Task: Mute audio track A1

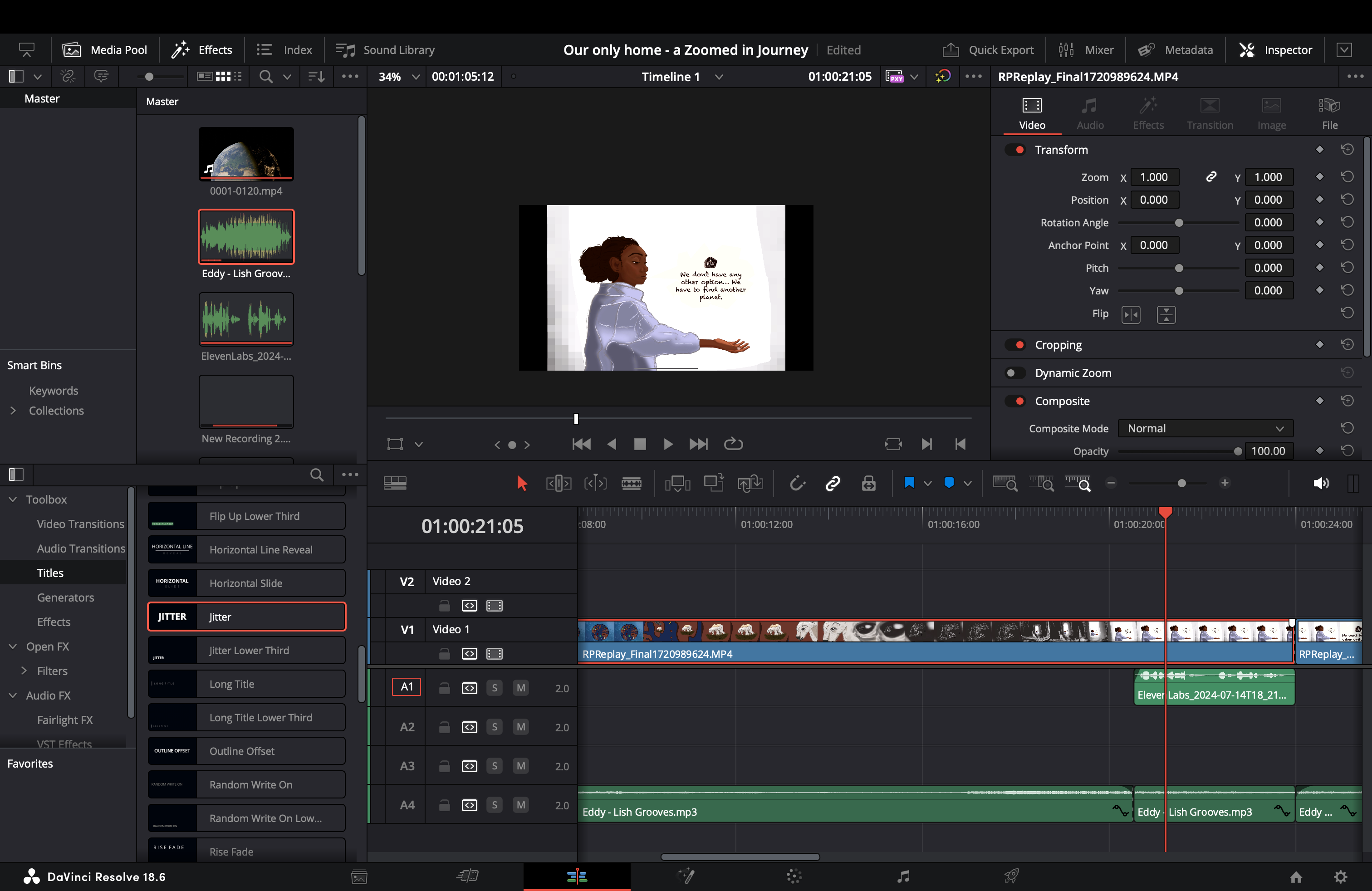Action: pyautogui.click(x=520, y=688)
